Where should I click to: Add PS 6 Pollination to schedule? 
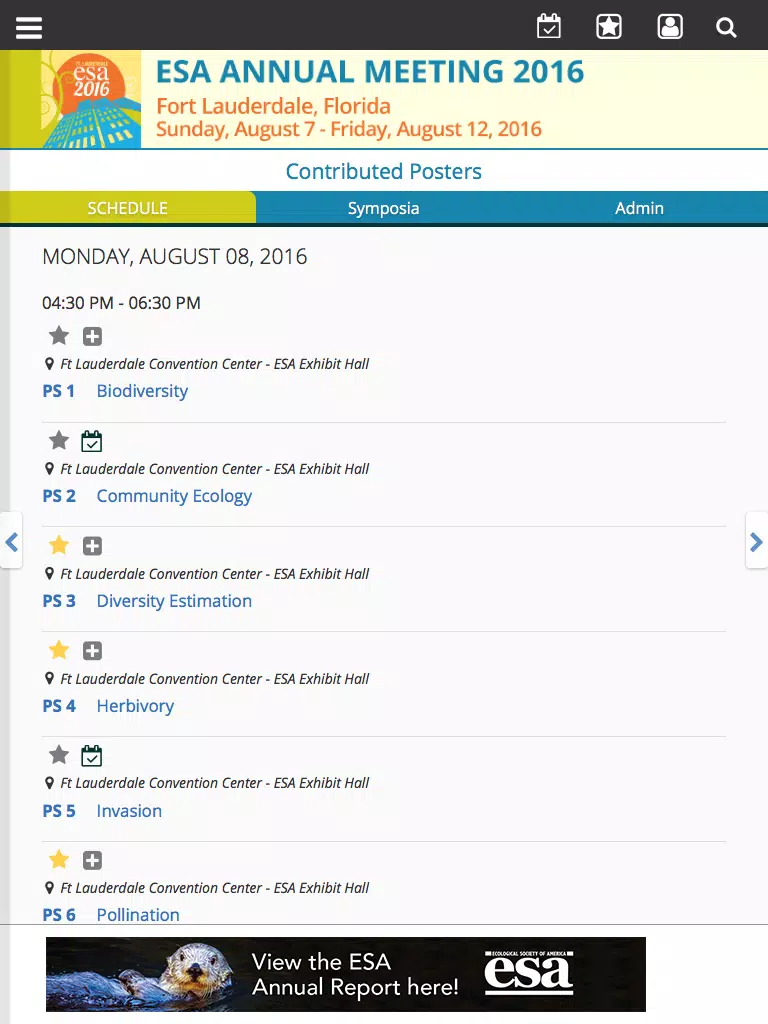(92, 861)
